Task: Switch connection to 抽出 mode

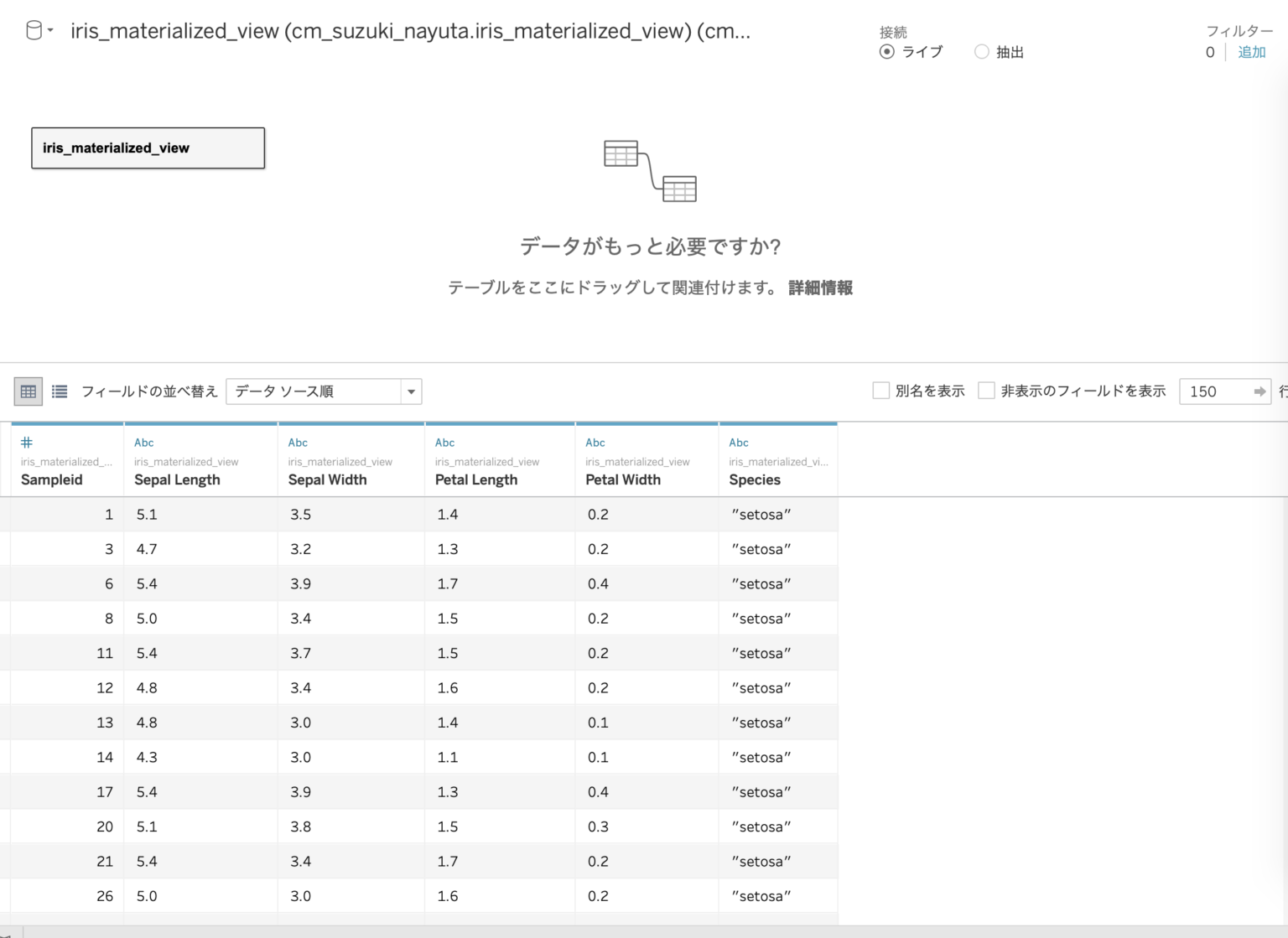Action: click(980, 52)
